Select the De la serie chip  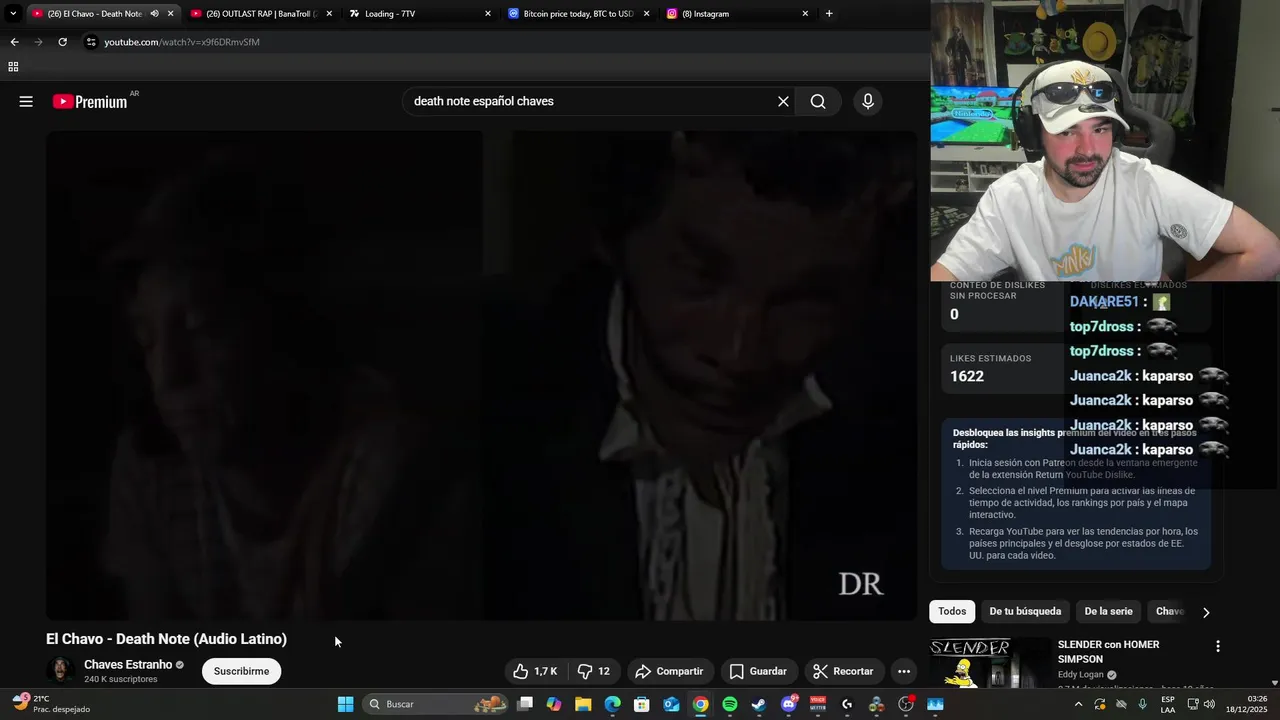coord(1108,611)
